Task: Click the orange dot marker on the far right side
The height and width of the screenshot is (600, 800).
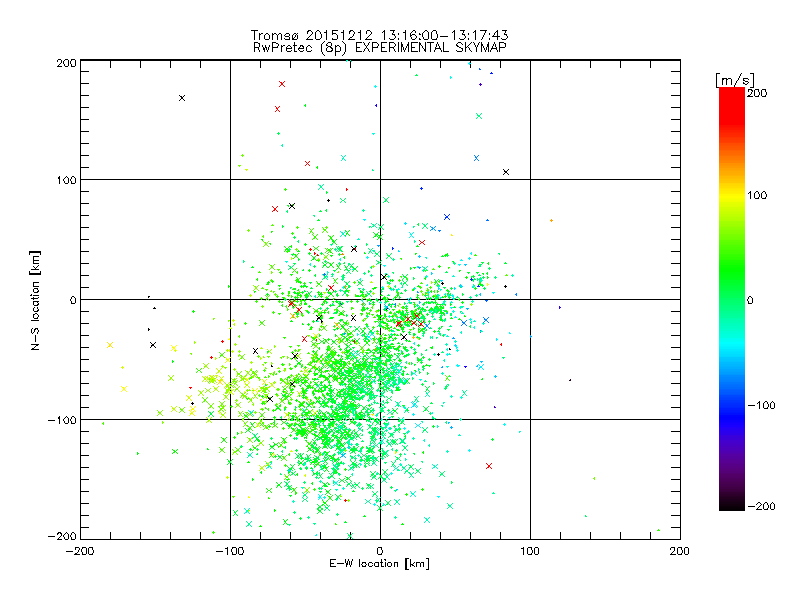Action: point(552,220)
